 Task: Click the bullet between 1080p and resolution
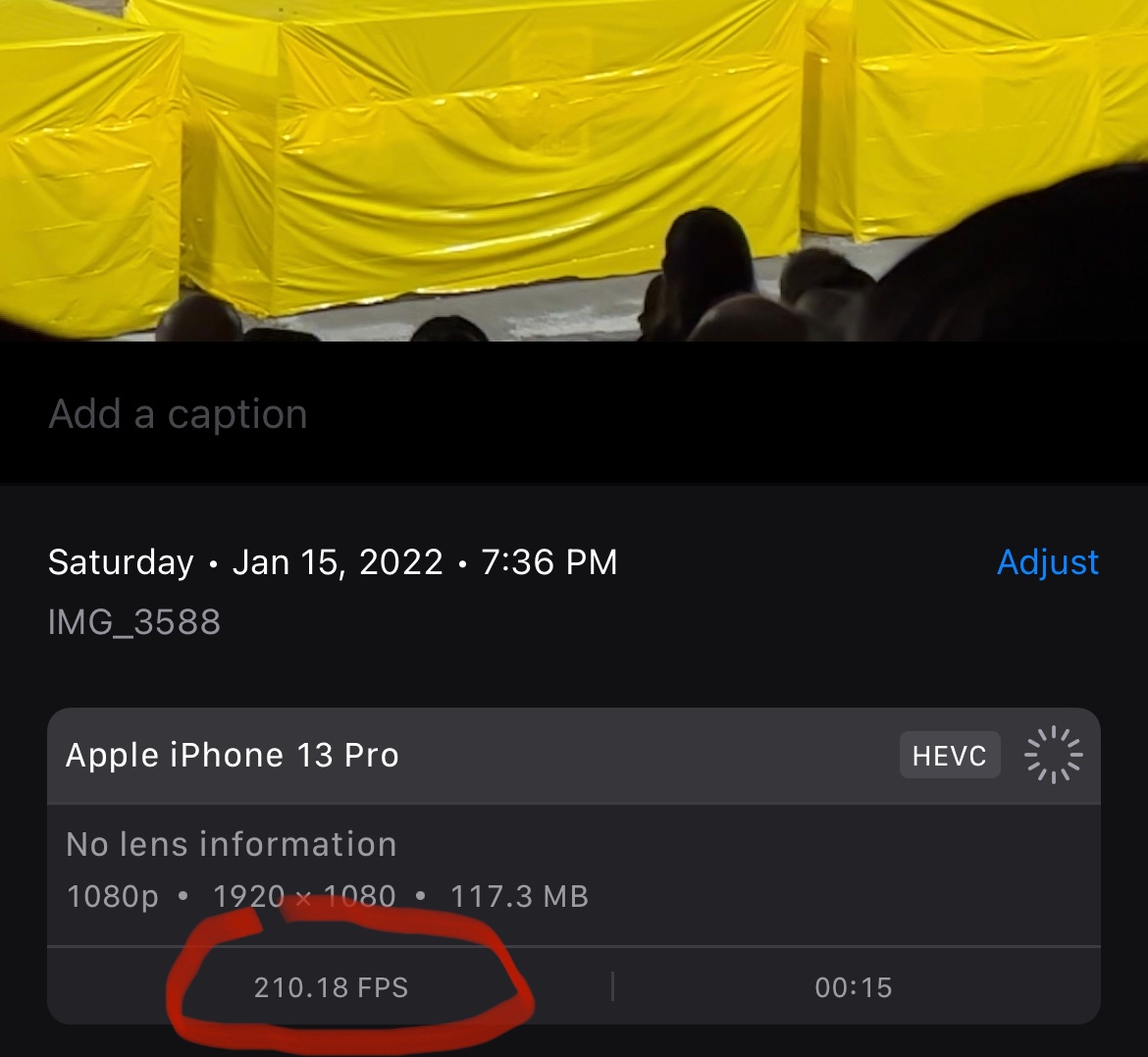183,896
